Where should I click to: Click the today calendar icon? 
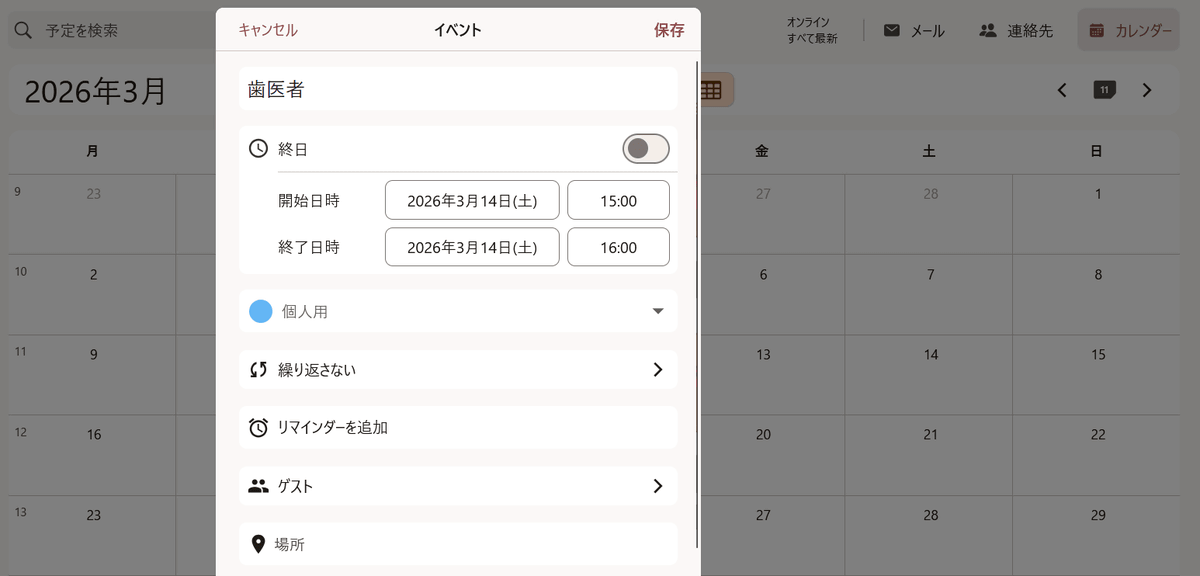point(1104,90)
